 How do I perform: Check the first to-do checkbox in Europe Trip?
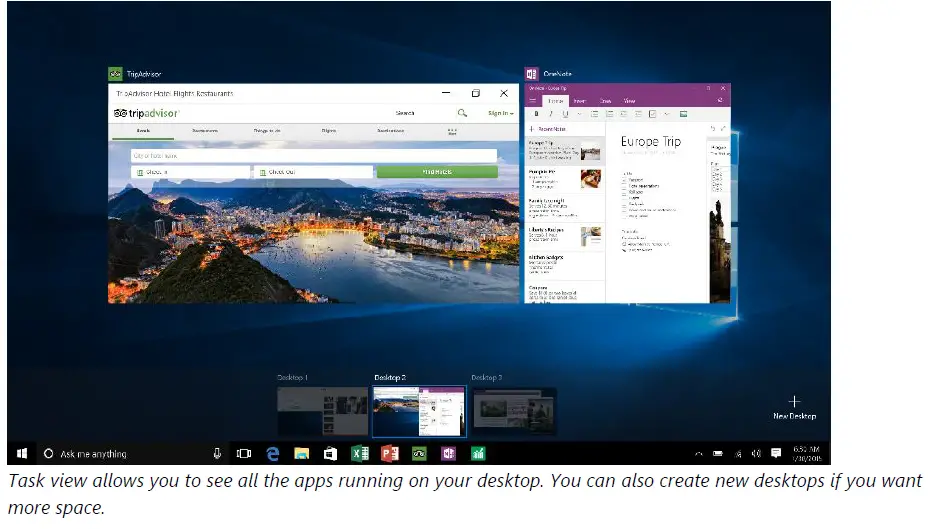click(x=624, y=179)
